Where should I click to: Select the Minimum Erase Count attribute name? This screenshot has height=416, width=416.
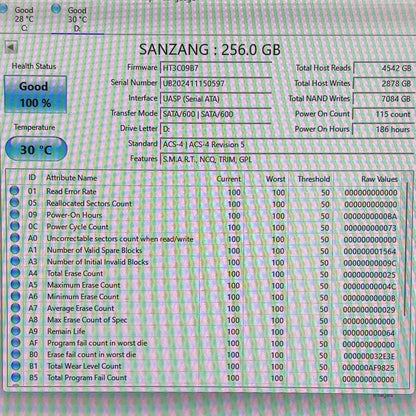point(83,296)
